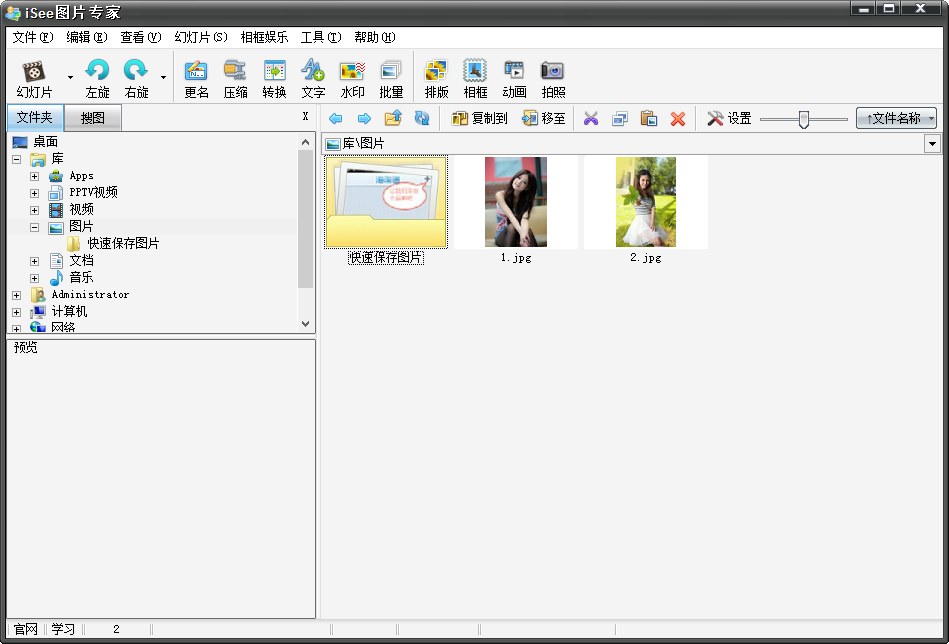949x644 pixels.
Task: Click the 官网 link in status bar
Action: pos(25,629)
